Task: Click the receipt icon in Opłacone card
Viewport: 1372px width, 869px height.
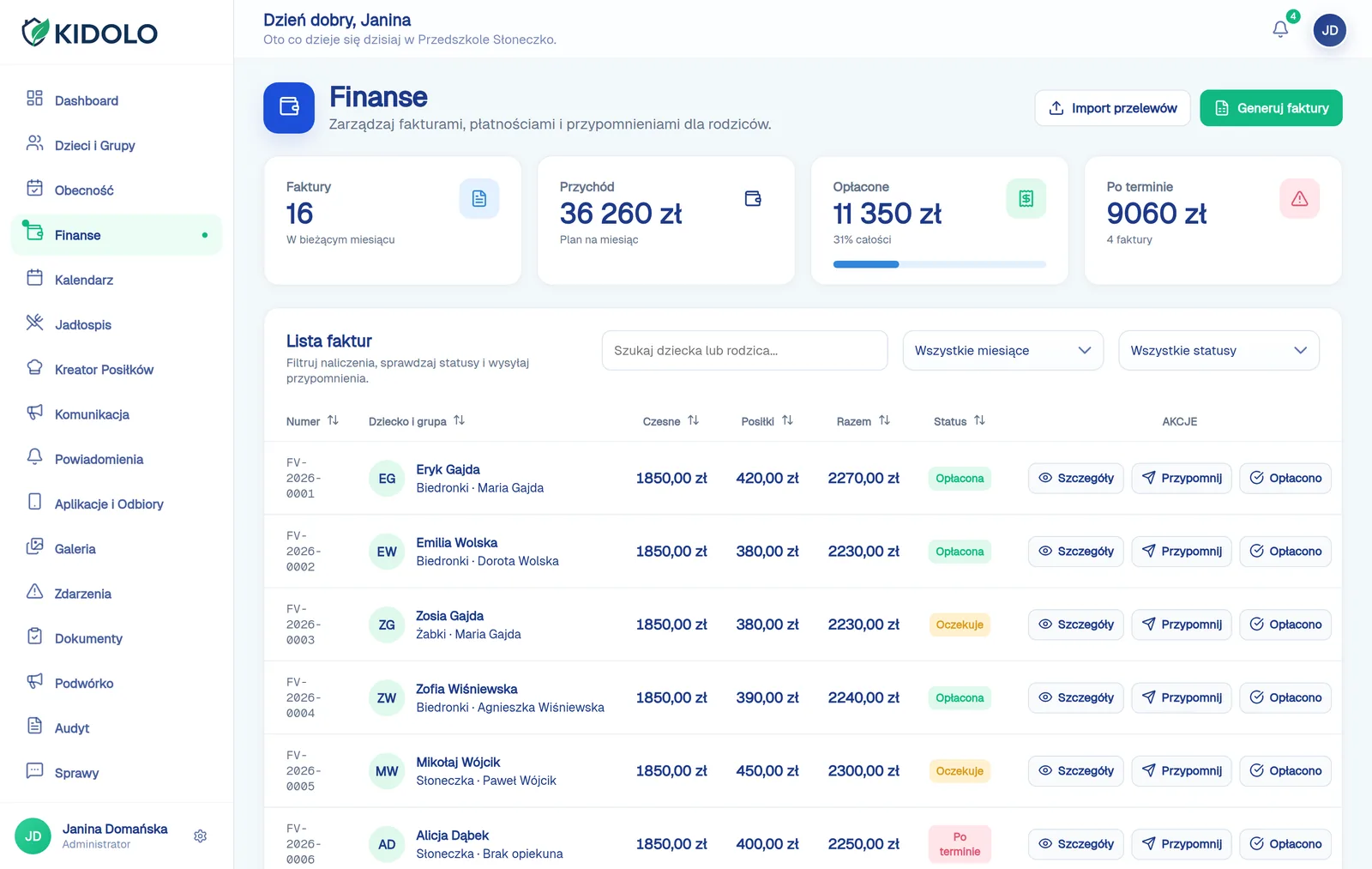Action: [1026, 198]
